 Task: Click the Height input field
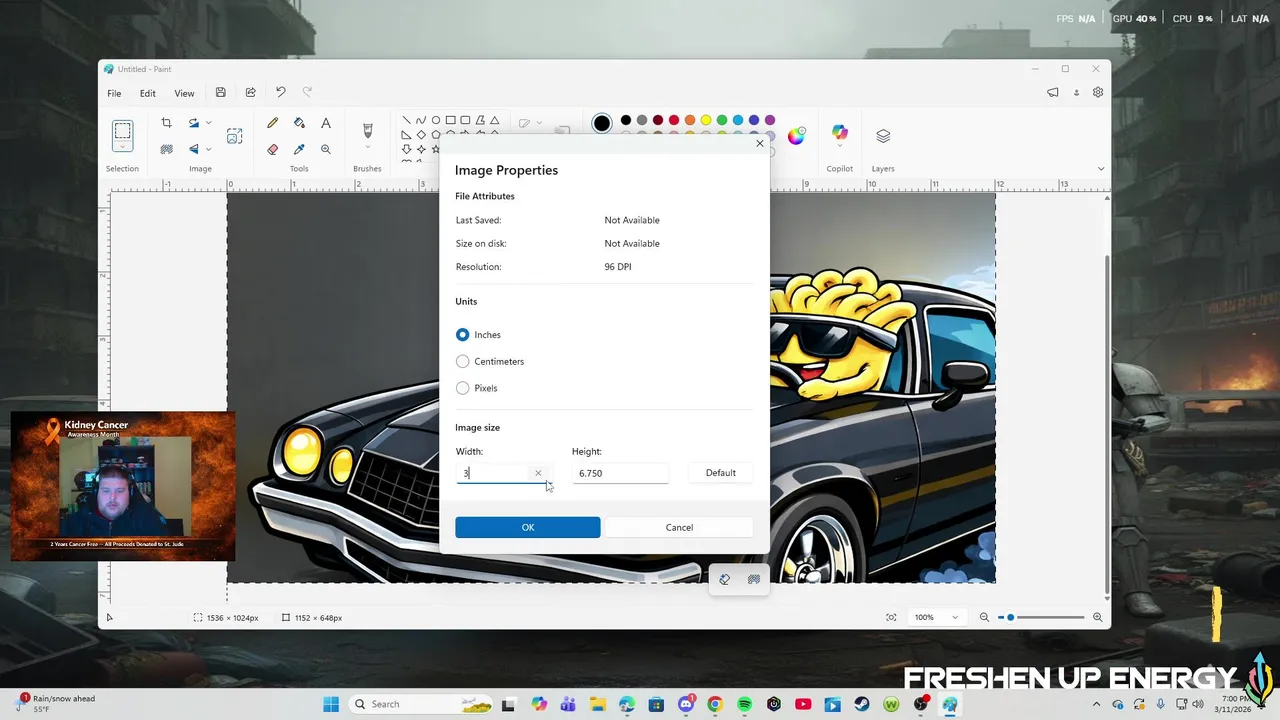(620, 473)
